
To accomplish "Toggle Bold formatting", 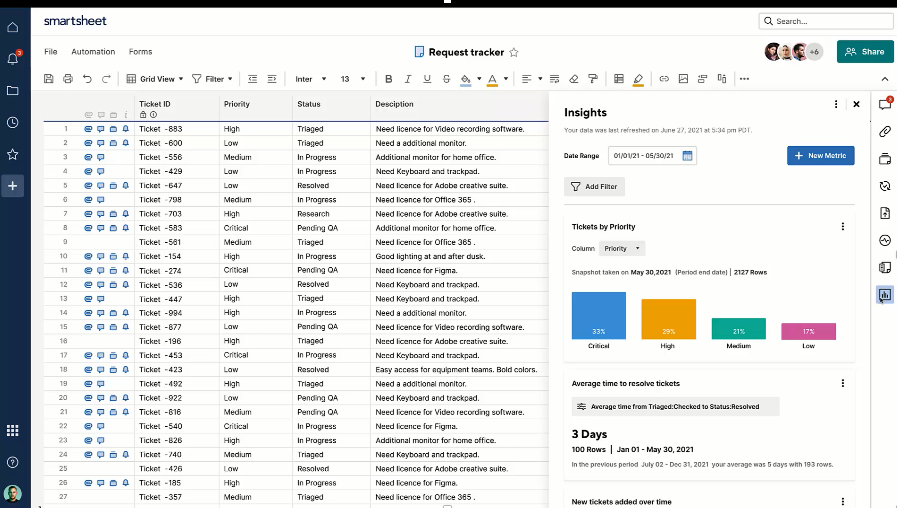I will tap(388, 79).
